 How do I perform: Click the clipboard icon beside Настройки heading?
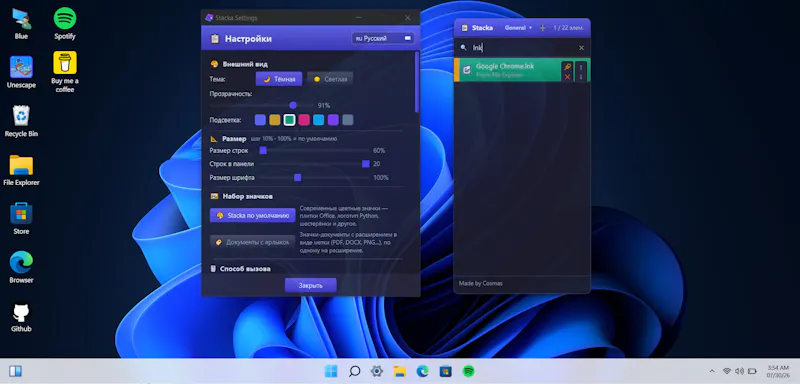click(215, 39)
